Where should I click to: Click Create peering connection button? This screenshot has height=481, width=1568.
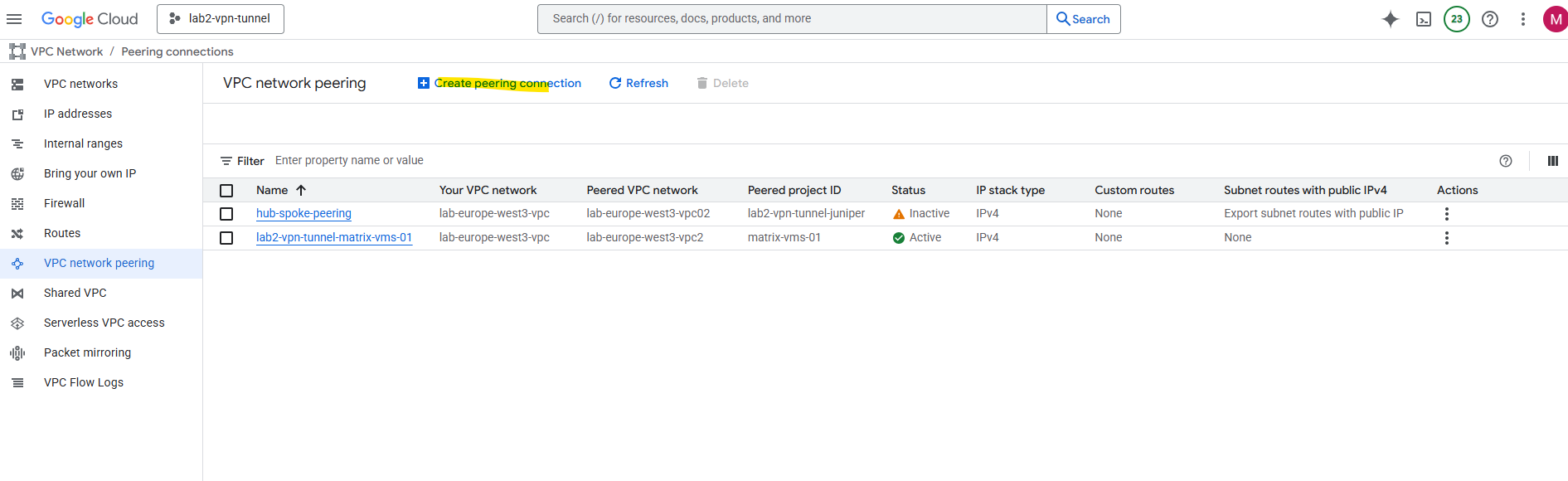[499, 83]
